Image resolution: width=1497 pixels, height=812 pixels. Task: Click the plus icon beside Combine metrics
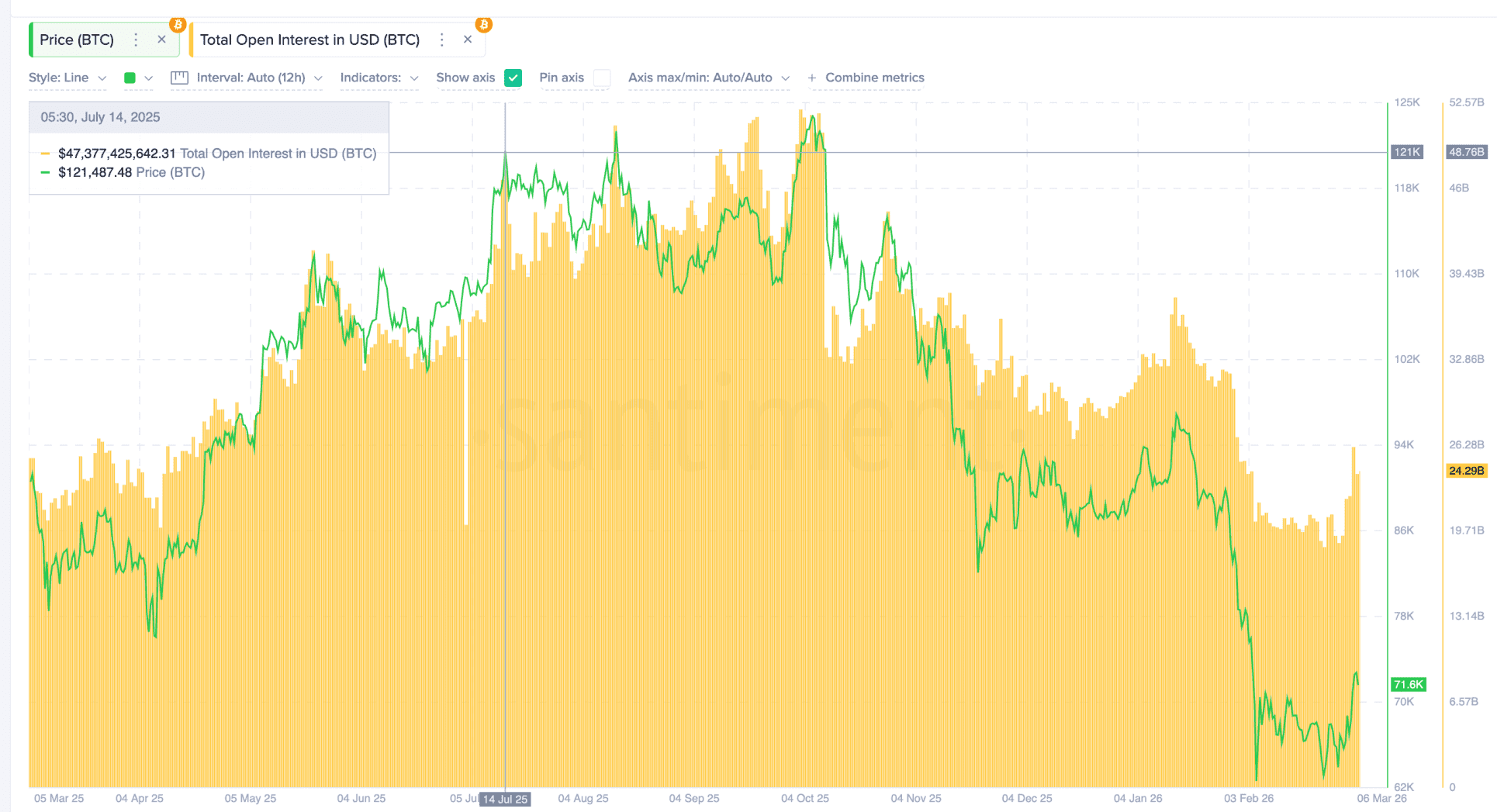(x=812, y=78)
